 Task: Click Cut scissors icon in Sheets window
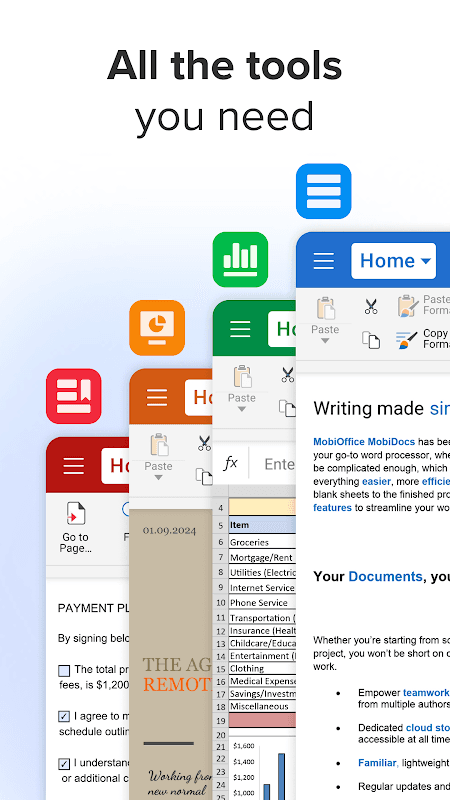[288, 375]
